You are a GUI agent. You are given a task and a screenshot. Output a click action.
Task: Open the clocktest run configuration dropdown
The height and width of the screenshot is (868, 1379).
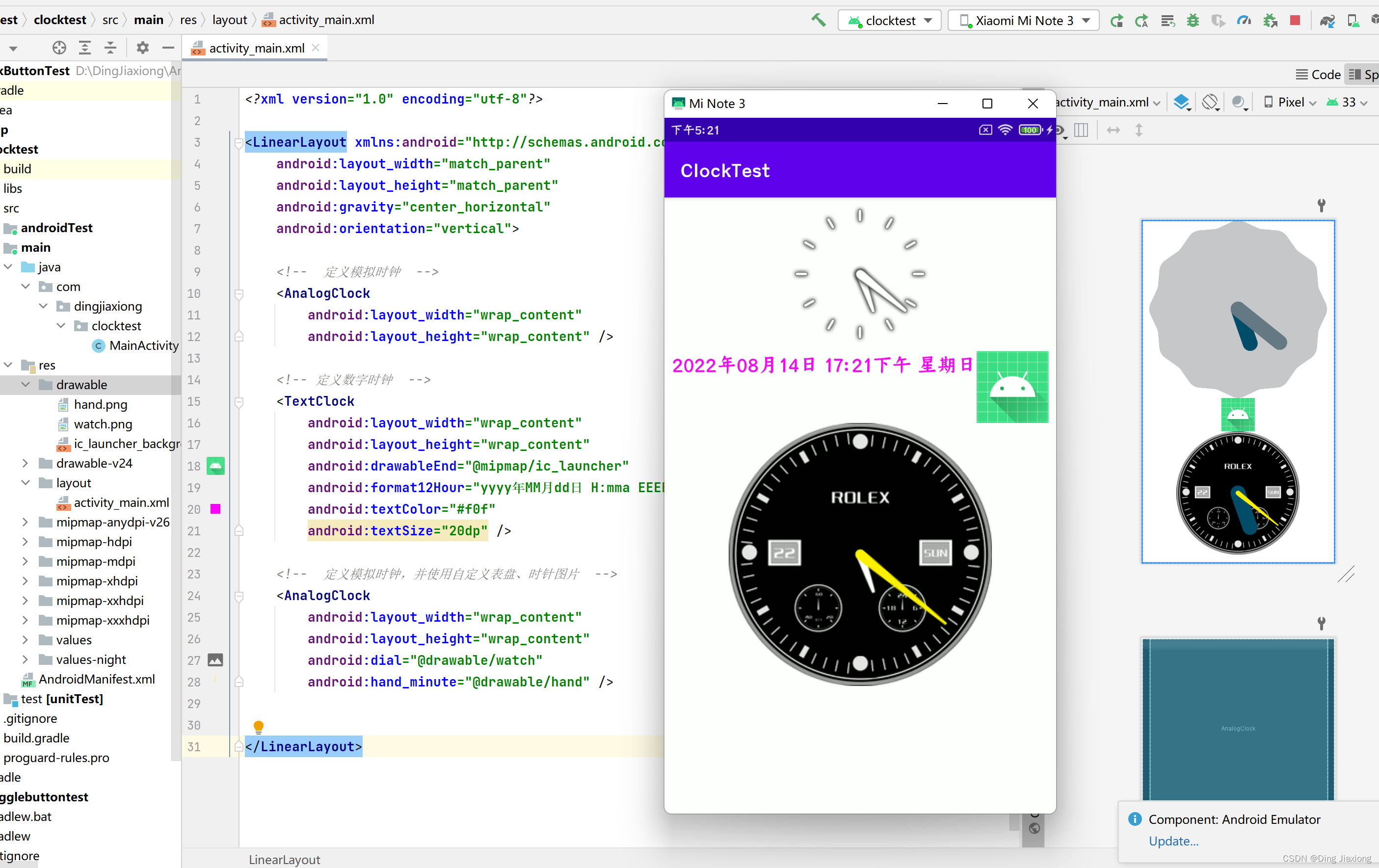click(x=889, y=21)
